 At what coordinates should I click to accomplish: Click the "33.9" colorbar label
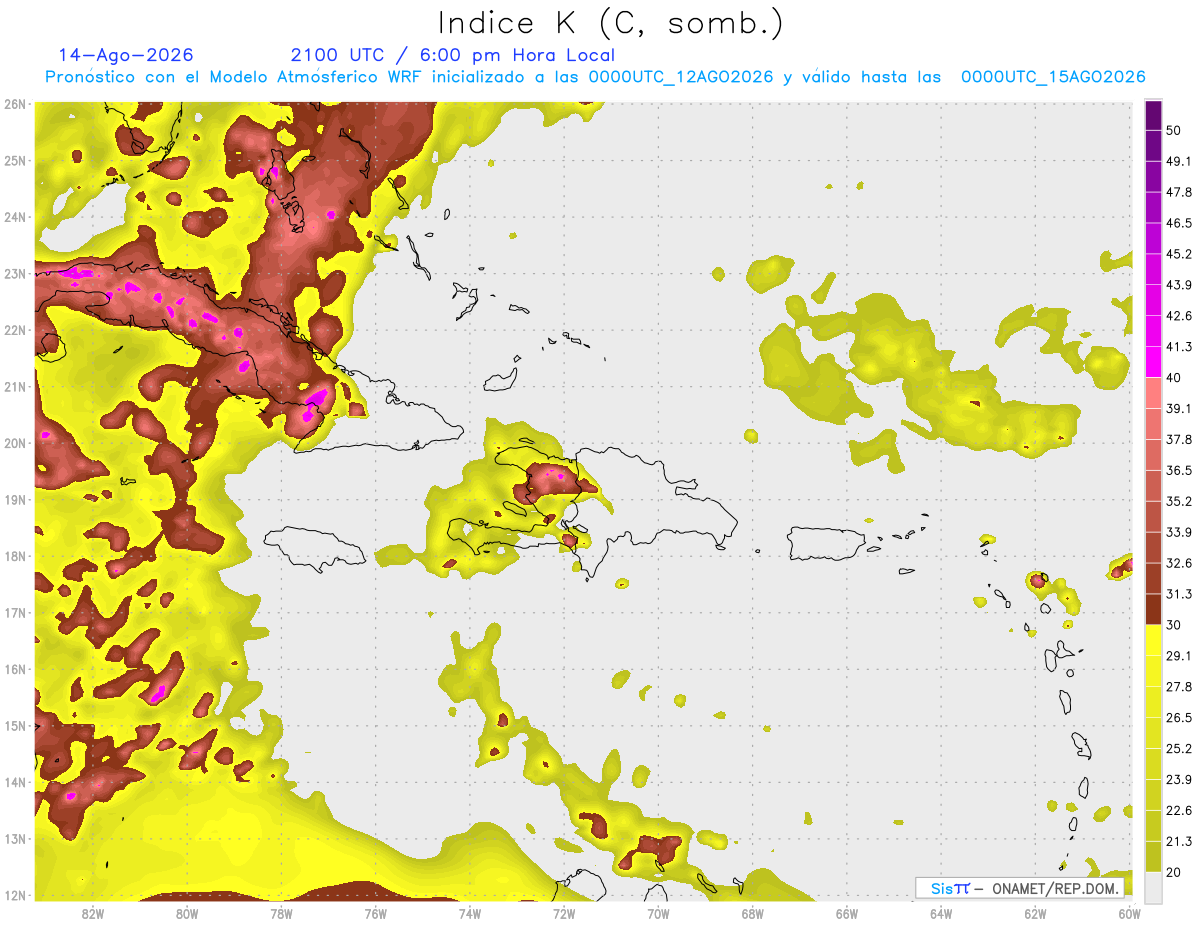pos(1178,532)
